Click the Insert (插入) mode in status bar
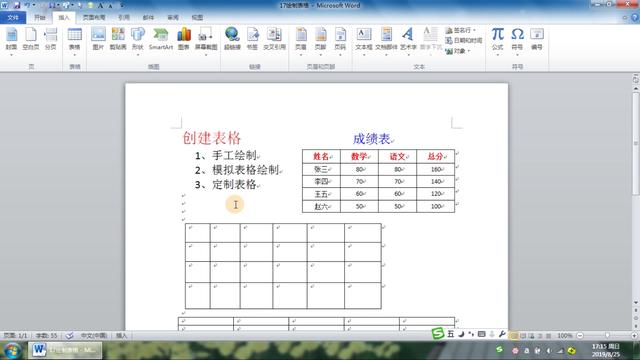The image size is (640, 360). point(122,336)
